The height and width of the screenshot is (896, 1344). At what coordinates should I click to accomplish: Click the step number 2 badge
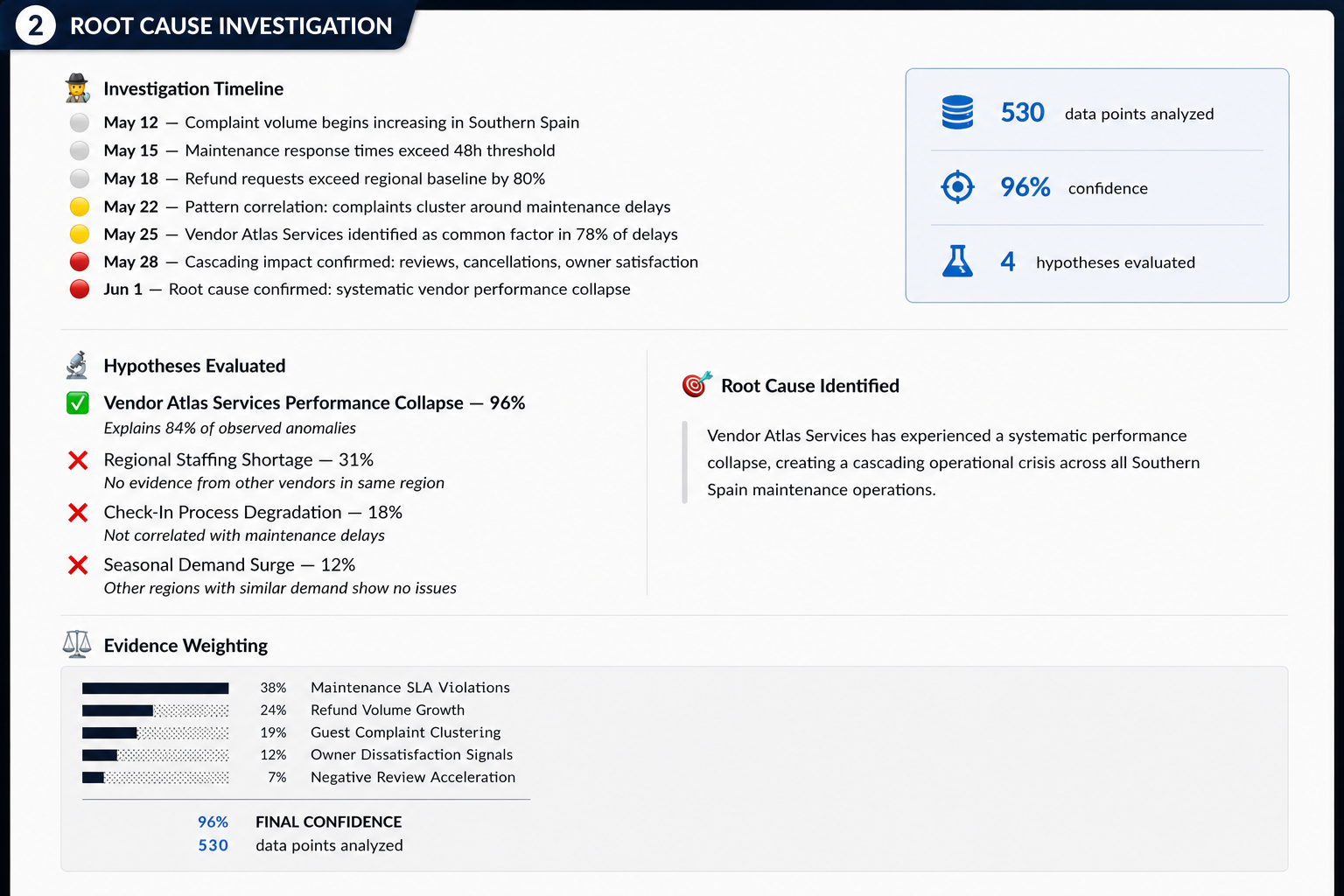click(x=36, y=26)
